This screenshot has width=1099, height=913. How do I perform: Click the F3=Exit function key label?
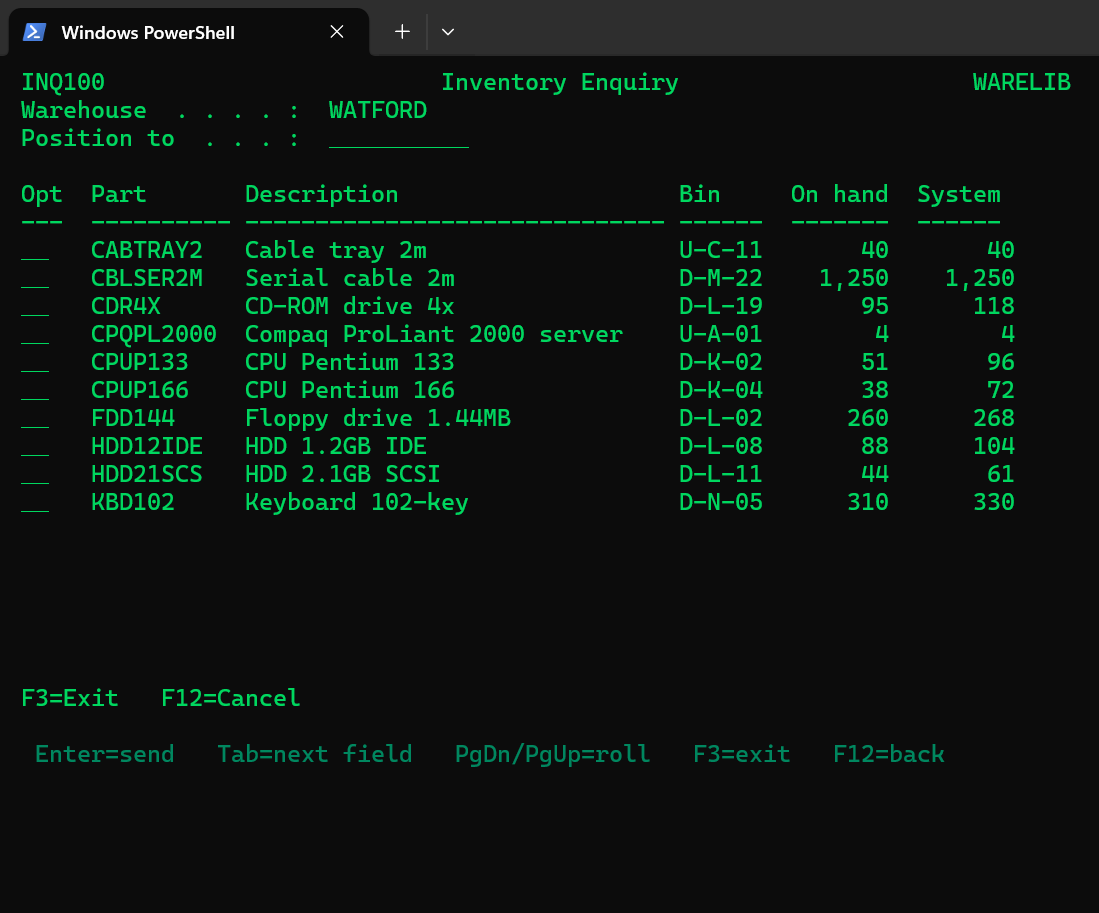[x=70, y=698]
